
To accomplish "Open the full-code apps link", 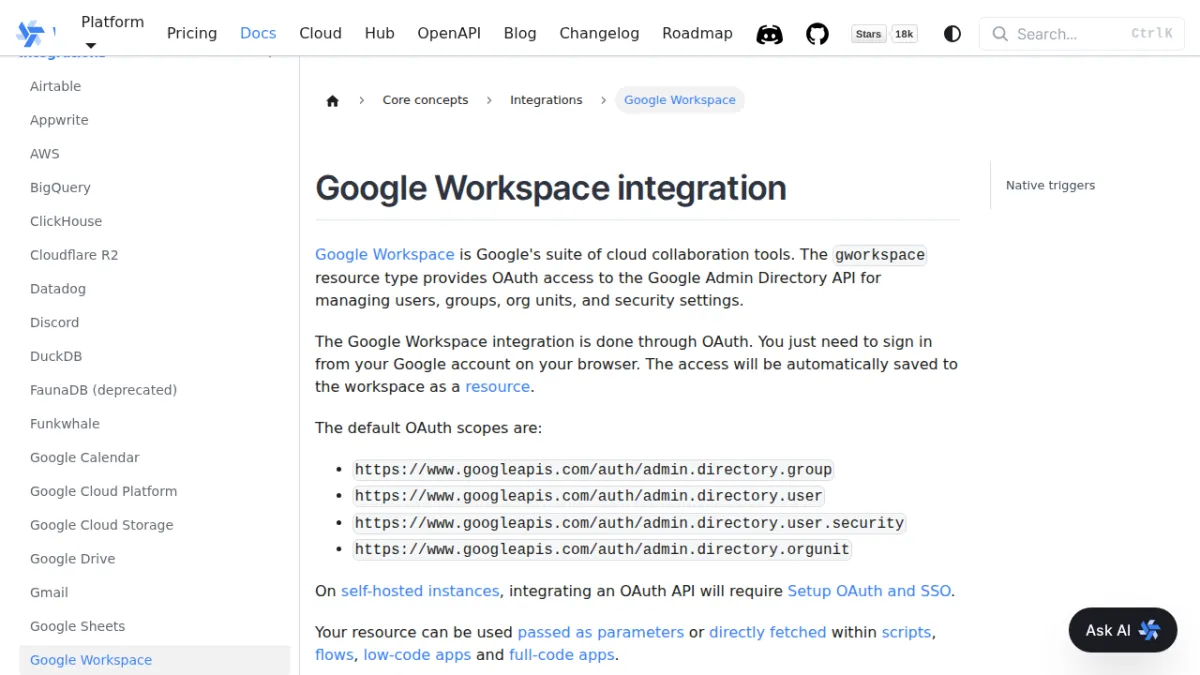I will (561, 655).
